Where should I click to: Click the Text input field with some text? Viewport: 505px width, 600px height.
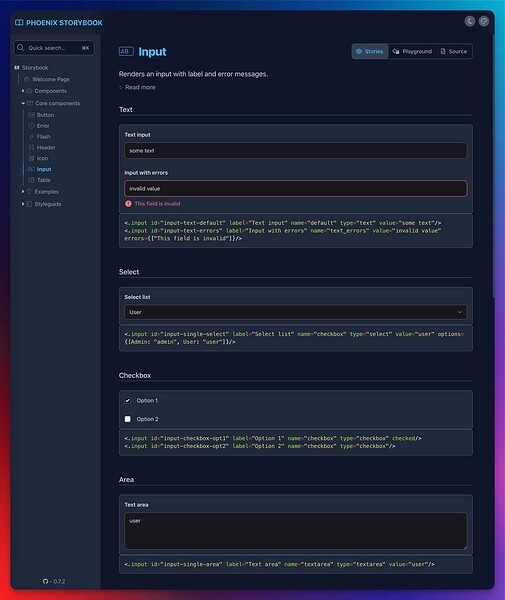tap(295, 151)
